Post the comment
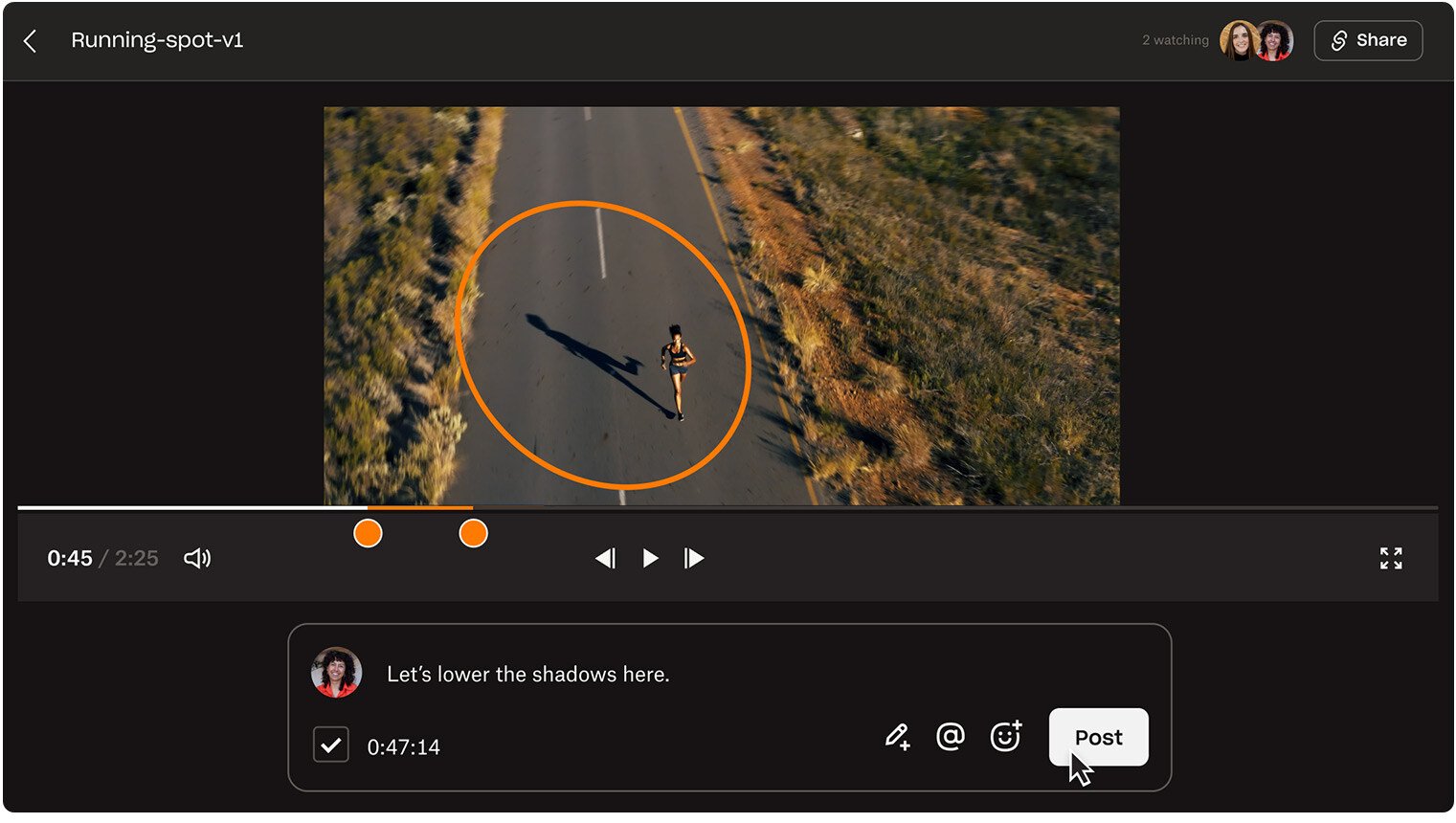 (1098, 737)
